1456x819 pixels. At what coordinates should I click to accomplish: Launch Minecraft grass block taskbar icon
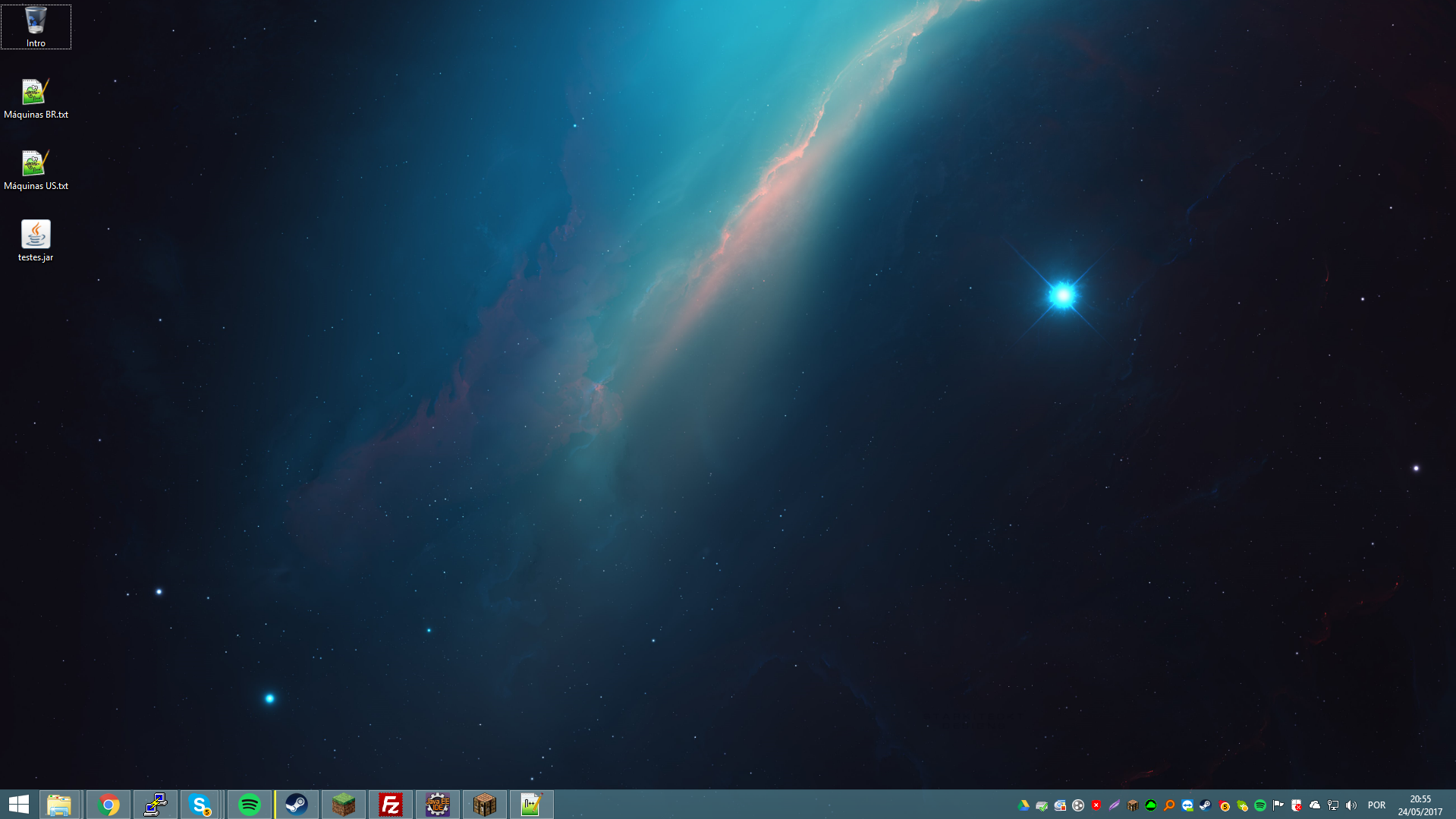tap(344, 805)
